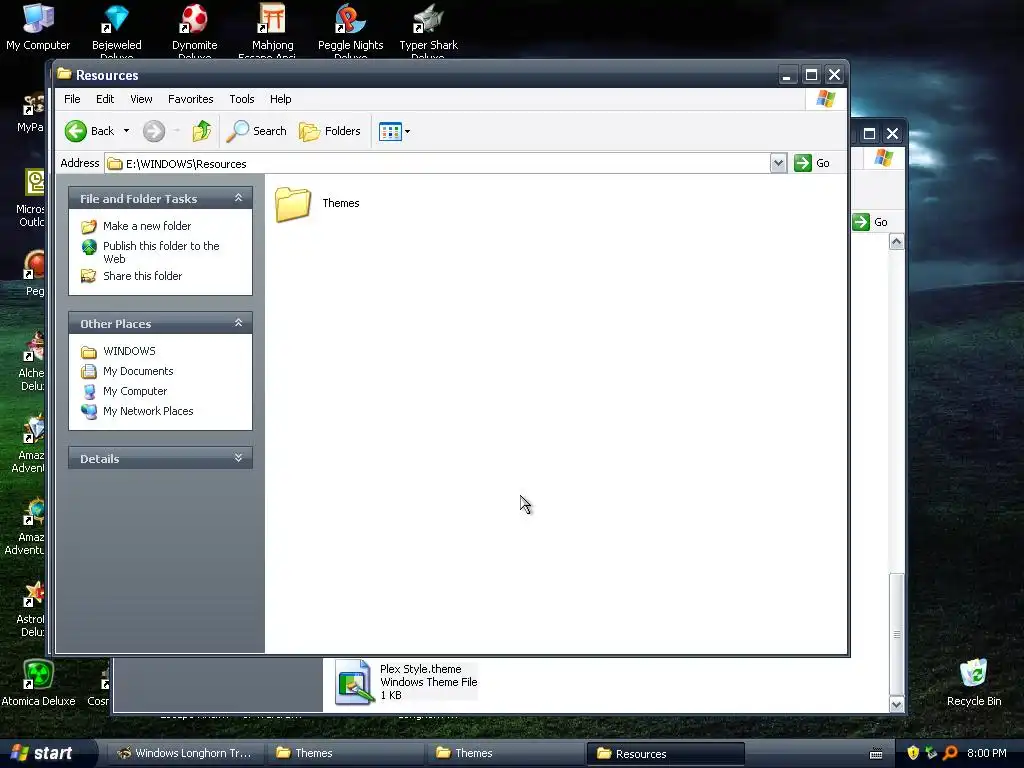Click Go in the Resources window

click(812, 163)
